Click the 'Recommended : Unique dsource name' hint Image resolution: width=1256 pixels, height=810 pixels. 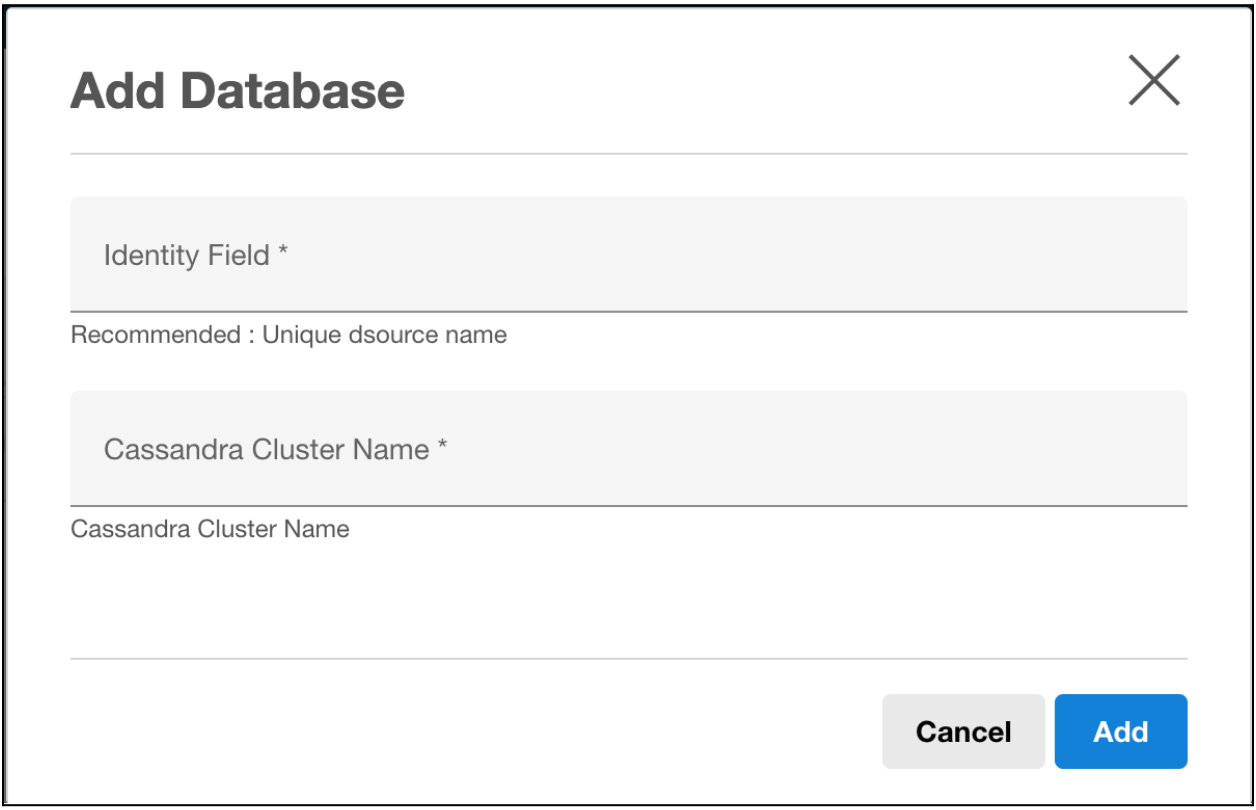point(288,335)
